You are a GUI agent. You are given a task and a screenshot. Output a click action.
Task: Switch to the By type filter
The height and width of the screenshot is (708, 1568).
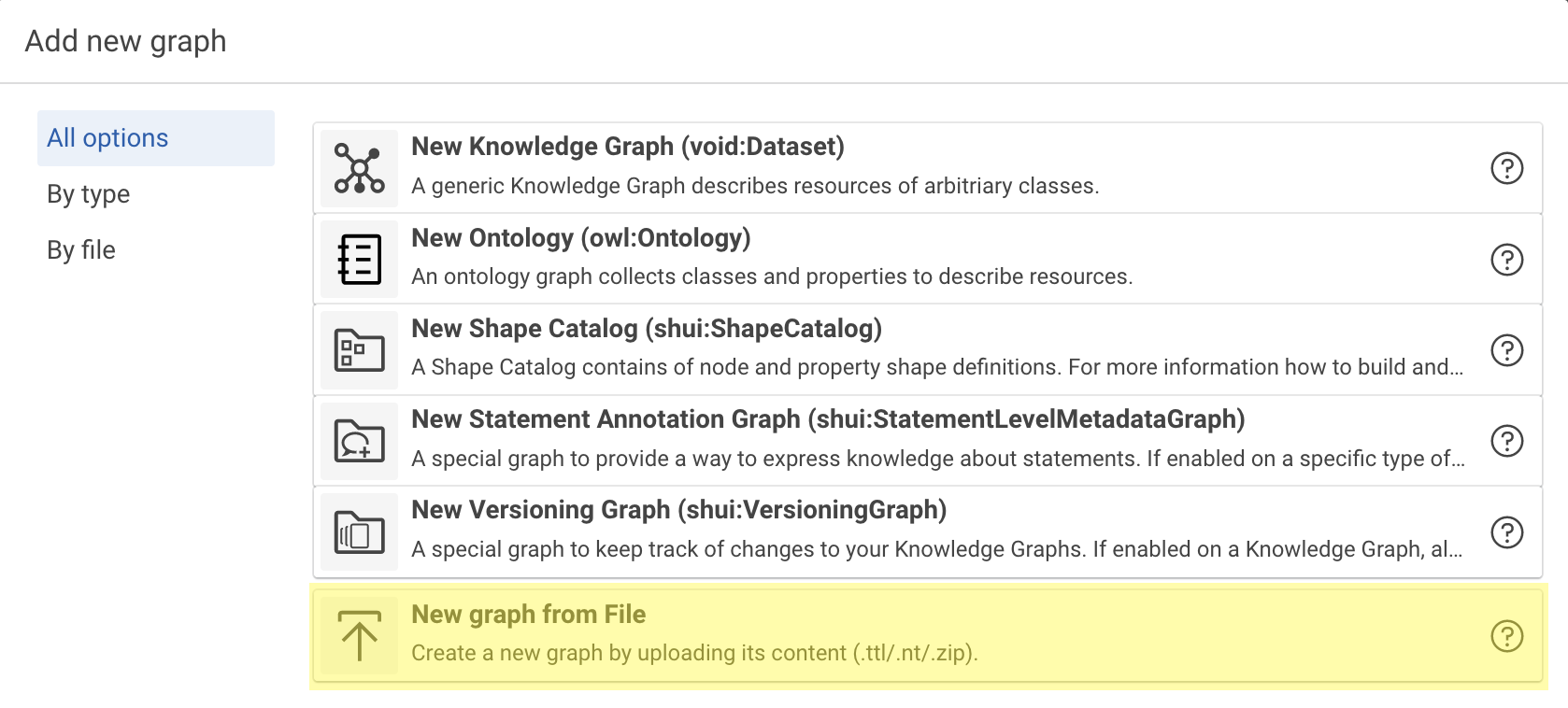pyautogui.click(x=88, y=193)
